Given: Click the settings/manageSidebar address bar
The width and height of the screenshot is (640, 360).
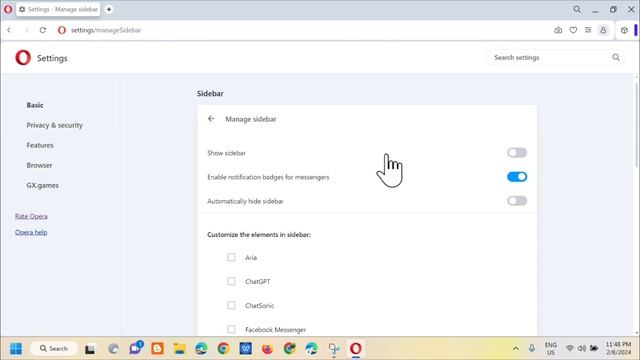Looking at the screenshot, I should [x=106, y=30].
